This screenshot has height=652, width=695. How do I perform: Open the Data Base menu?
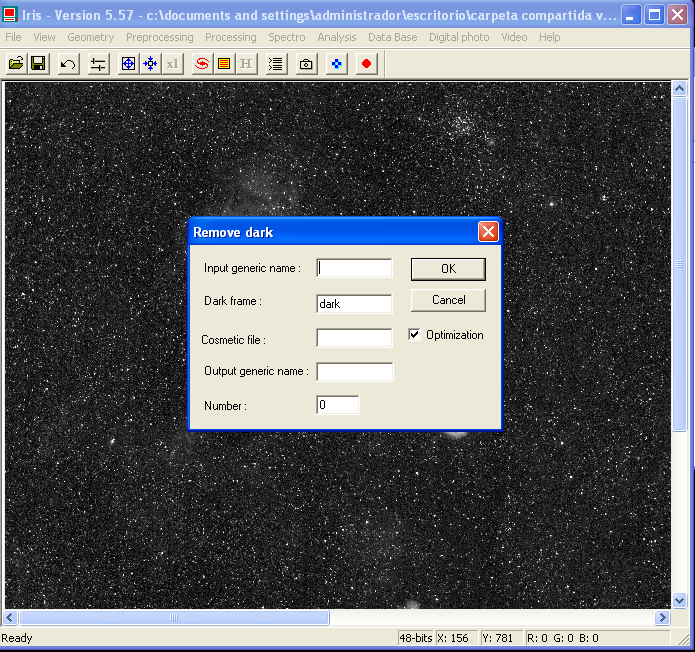pos(393,37)
